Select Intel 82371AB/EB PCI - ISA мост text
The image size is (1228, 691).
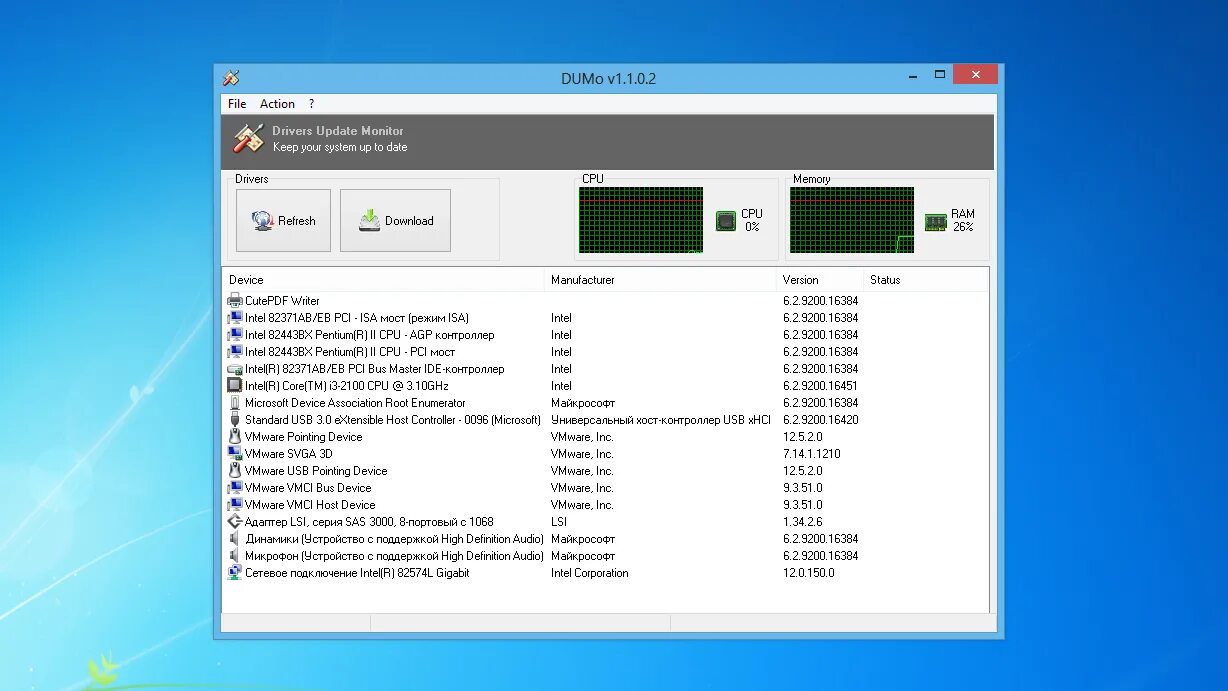357,318
